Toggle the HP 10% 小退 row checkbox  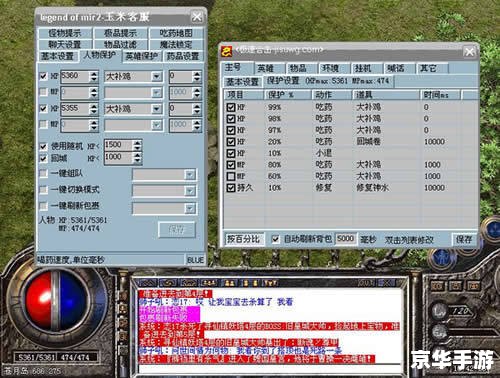coord(231,153)
